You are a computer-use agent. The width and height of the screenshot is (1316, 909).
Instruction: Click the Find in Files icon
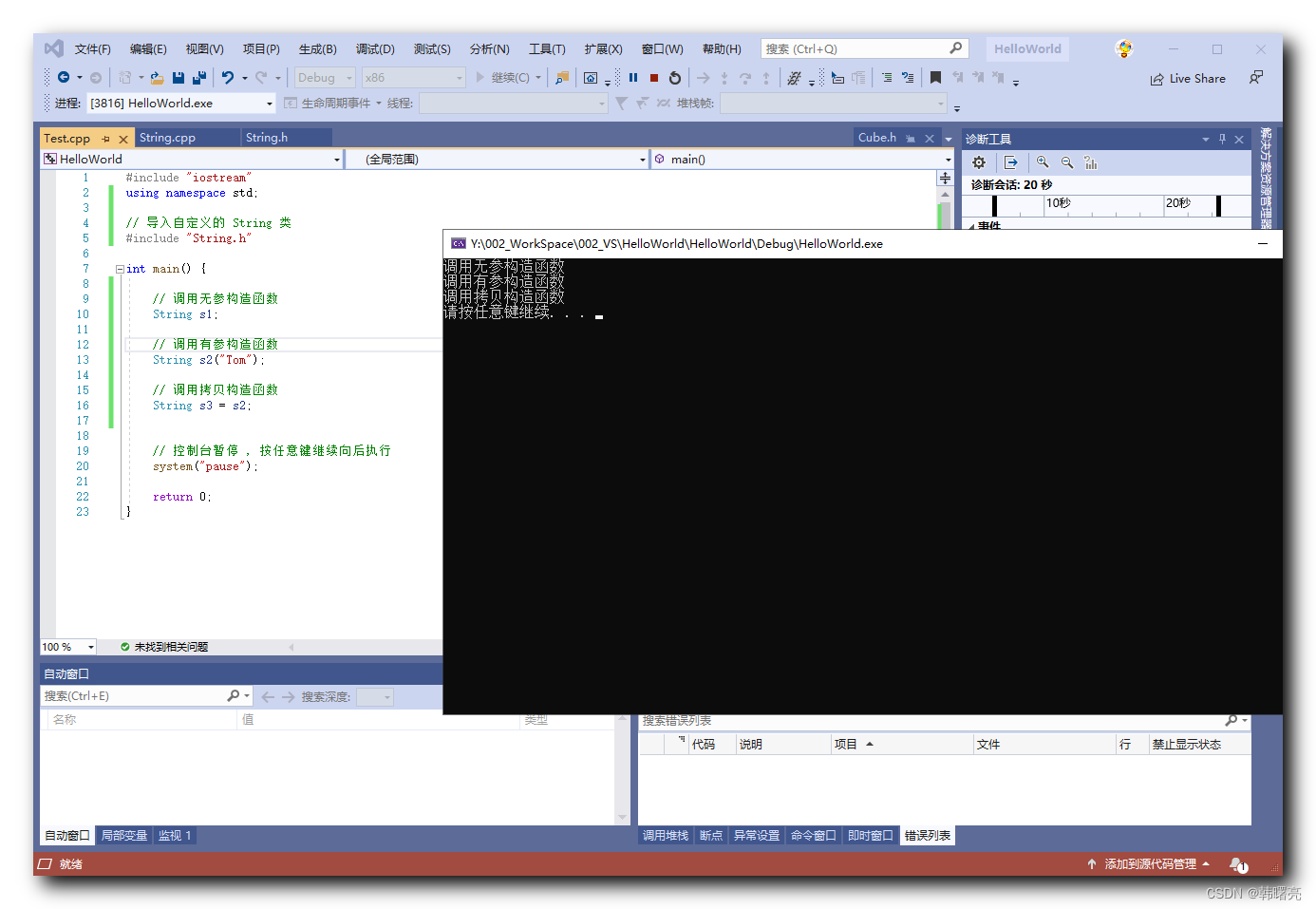(562, 78)
